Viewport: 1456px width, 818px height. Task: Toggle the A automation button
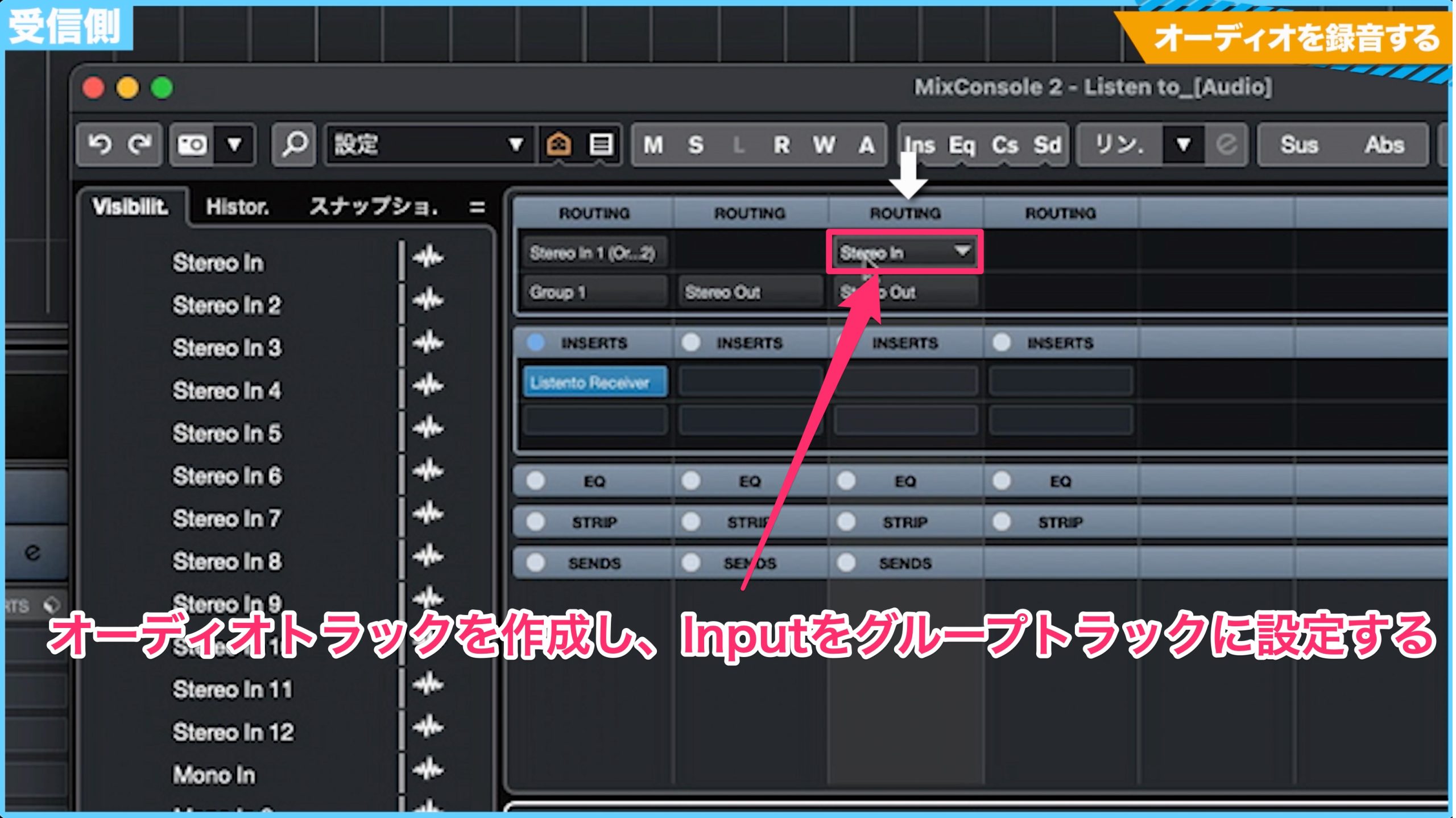(866, 145)
